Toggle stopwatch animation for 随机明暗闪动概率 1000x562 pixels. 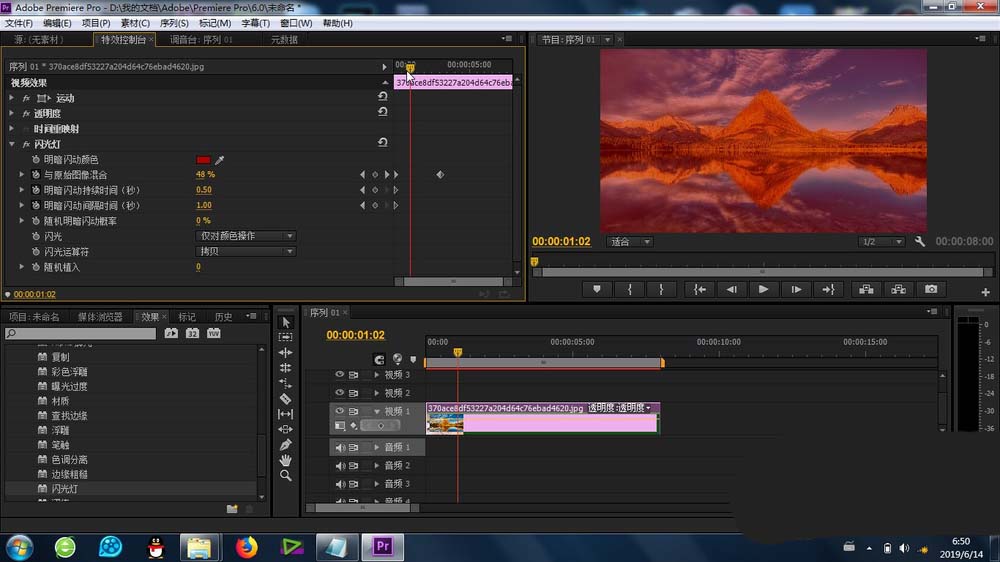pos(36,221)
